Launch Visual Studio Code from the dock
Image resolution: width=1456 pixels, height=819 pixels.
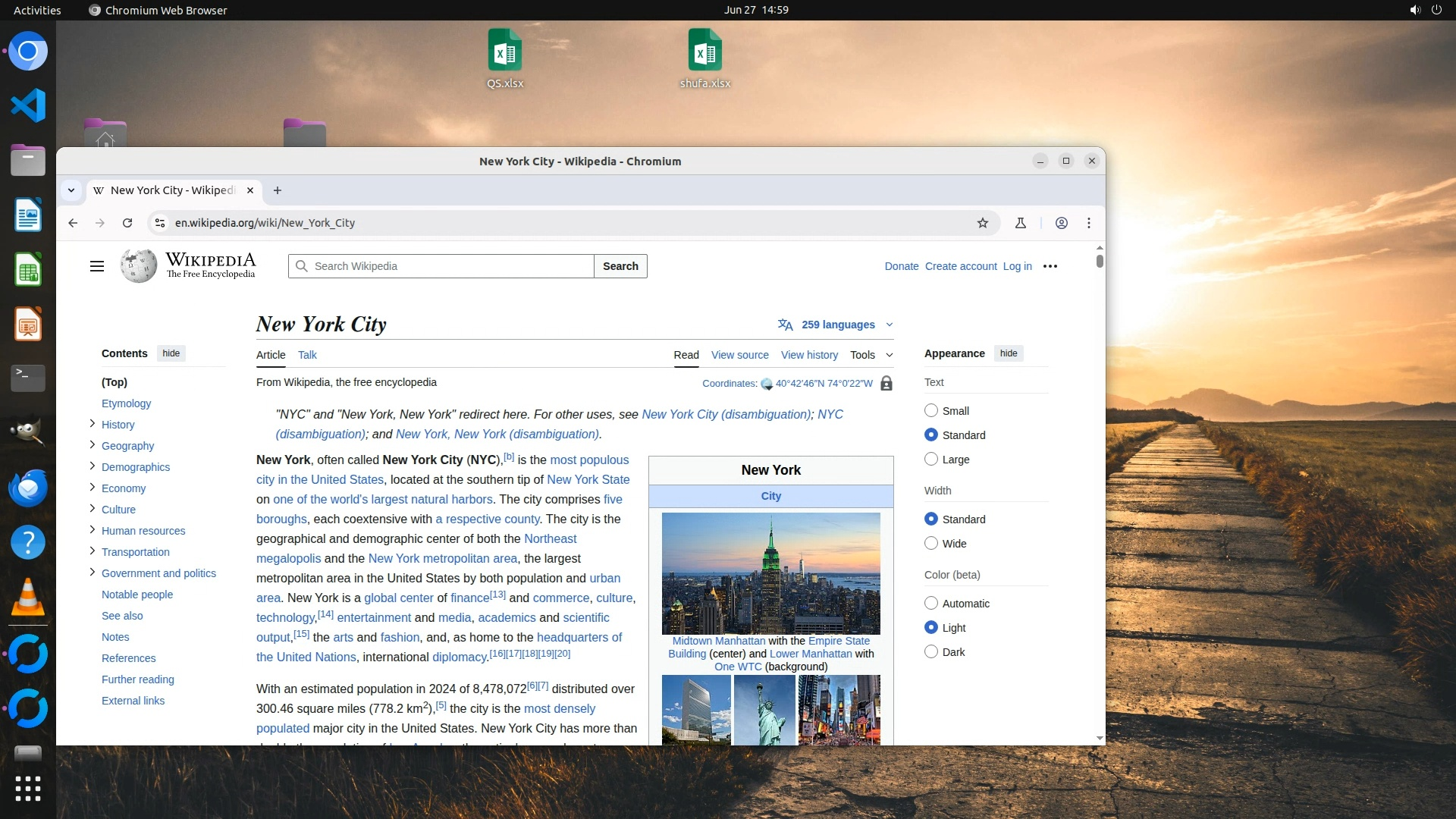(28, 105)
